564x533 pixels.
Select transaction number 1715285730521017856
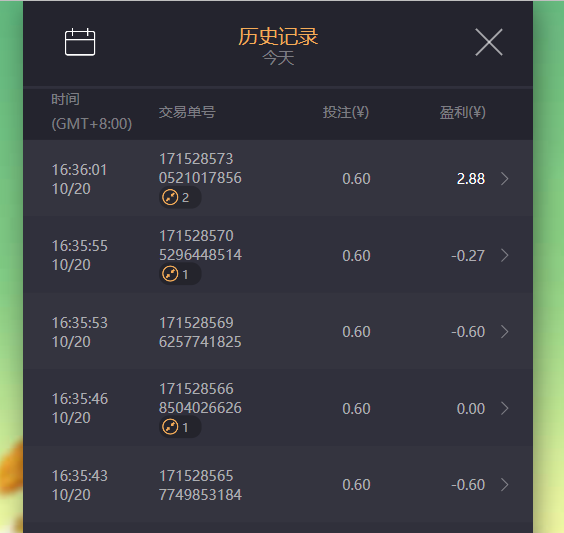click(x=200, y=168)
